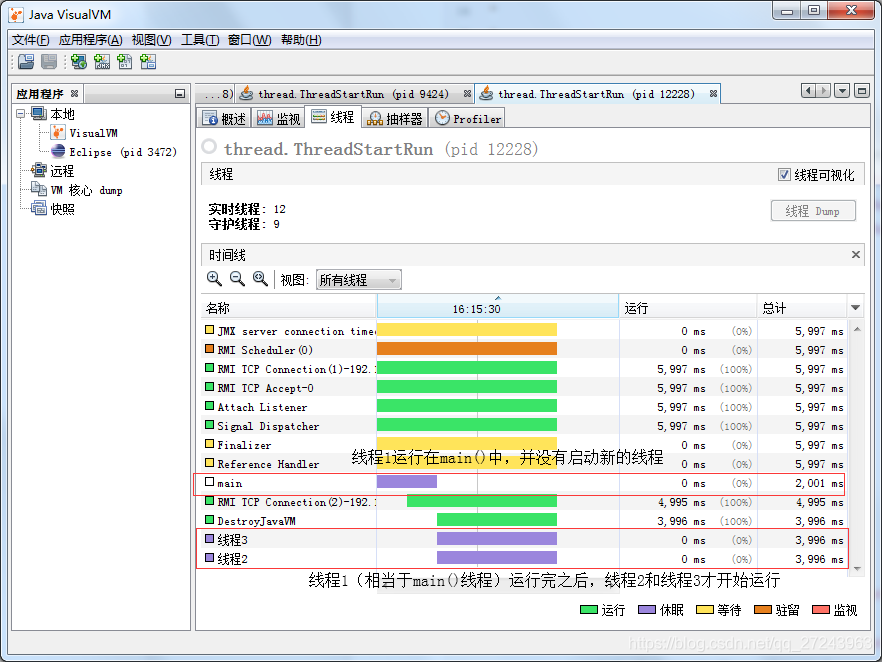Click the Load snapshot toolbar icon
Screen dimensions: 882x662
(26, 62)
